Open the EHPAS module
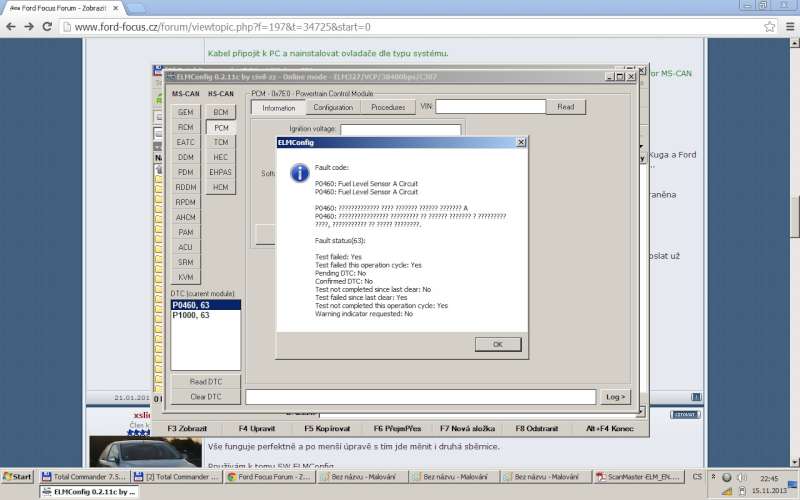This screenshot has height=500, width=800. (221, 173)
